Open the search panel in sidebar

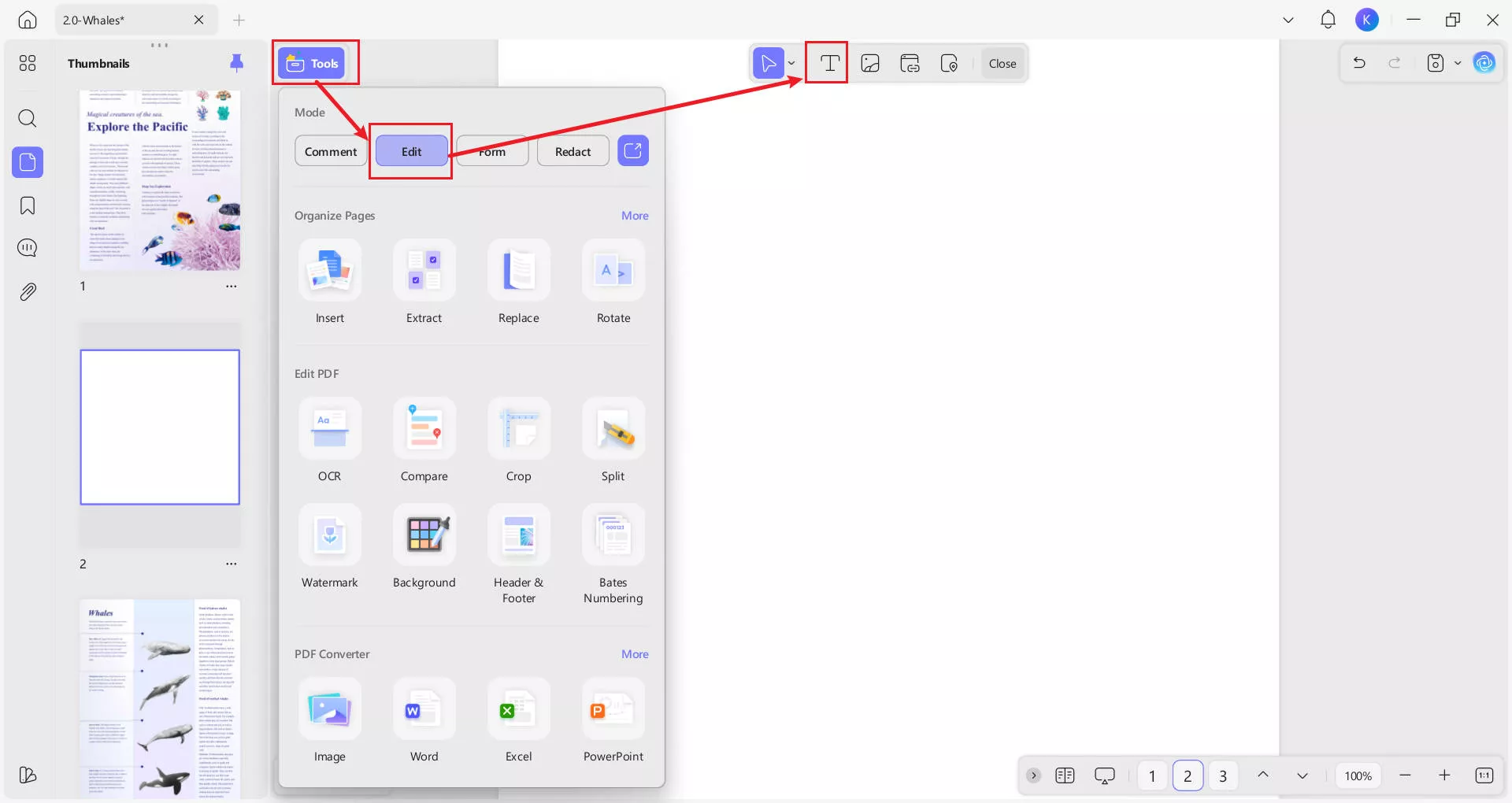click(x=28, y=119)
